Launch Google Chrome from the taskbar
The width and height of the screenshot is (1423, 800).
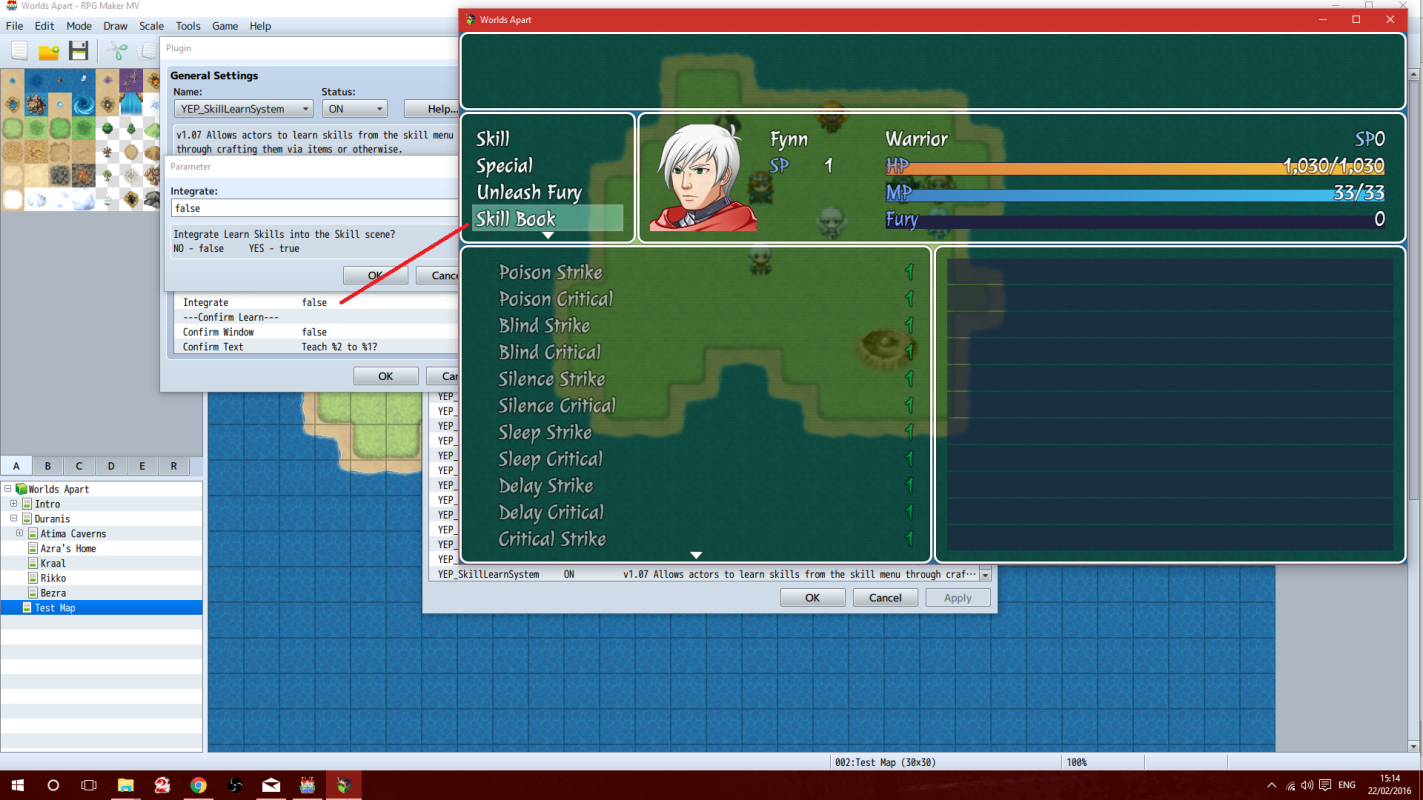pos(198,785)
